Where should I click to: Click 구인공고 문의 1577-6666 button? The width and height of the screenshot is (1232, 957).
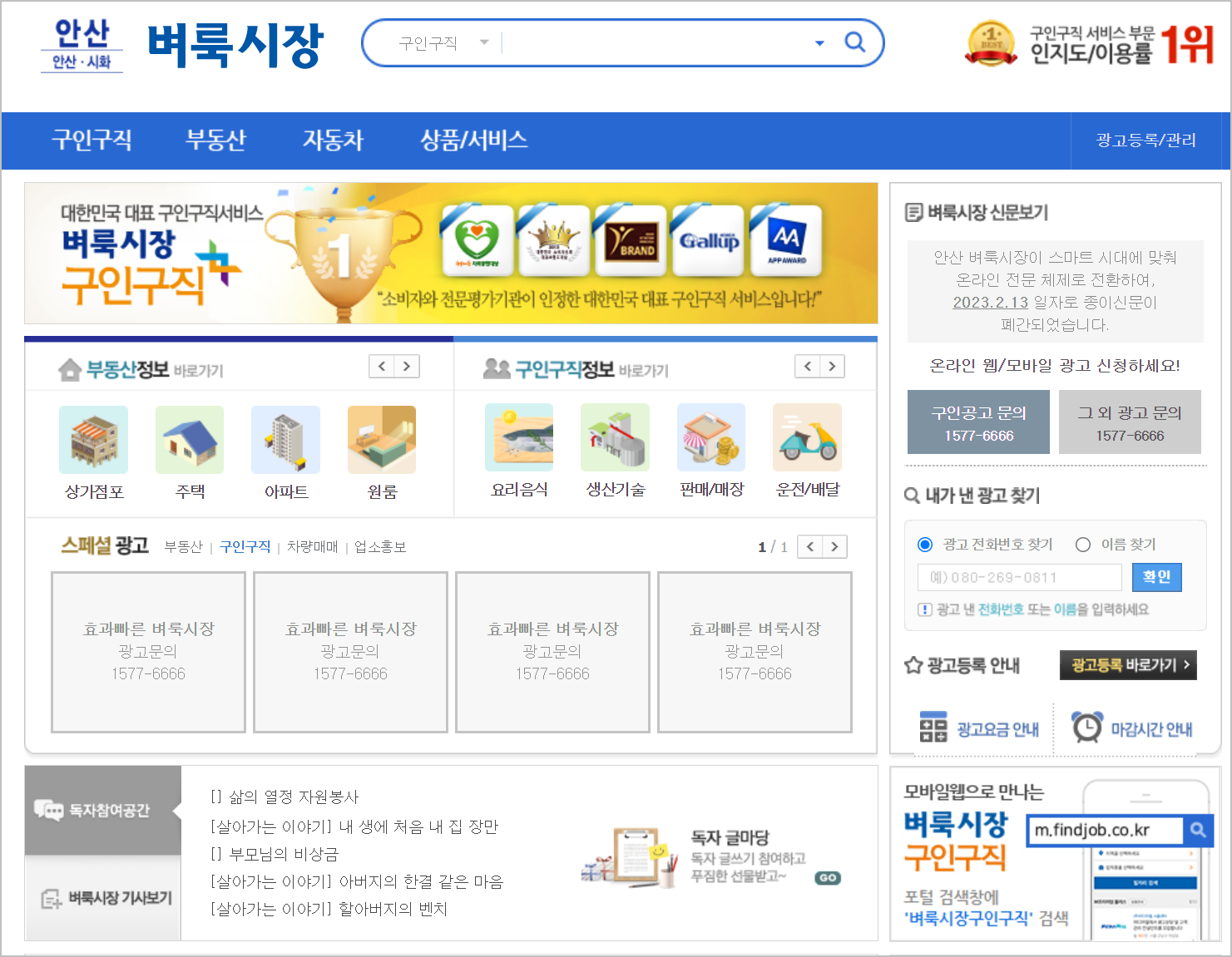979,422
